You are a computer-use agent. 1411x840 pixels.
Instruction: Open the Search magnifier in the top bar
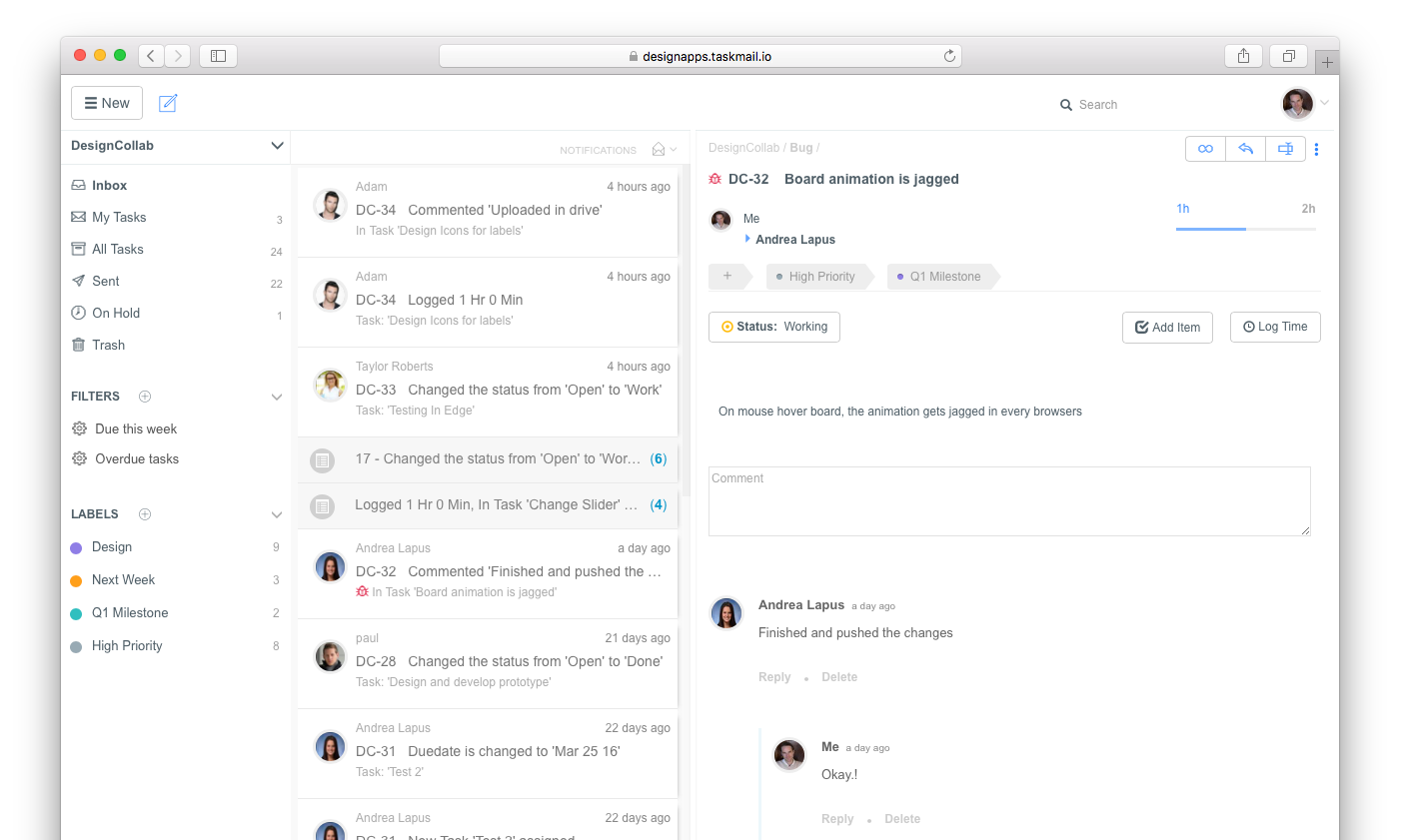click(1067, 104)
